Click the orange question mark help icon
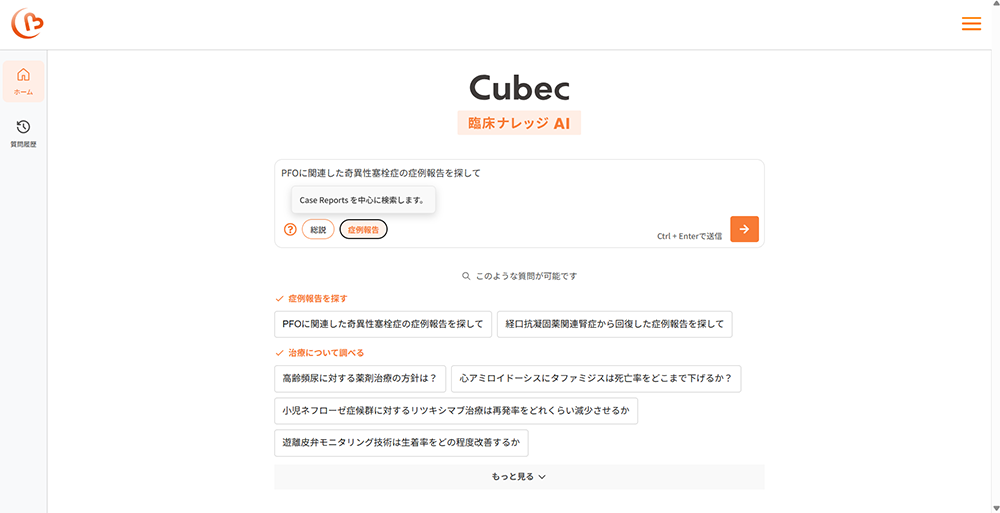 click(x=290, y=229)
